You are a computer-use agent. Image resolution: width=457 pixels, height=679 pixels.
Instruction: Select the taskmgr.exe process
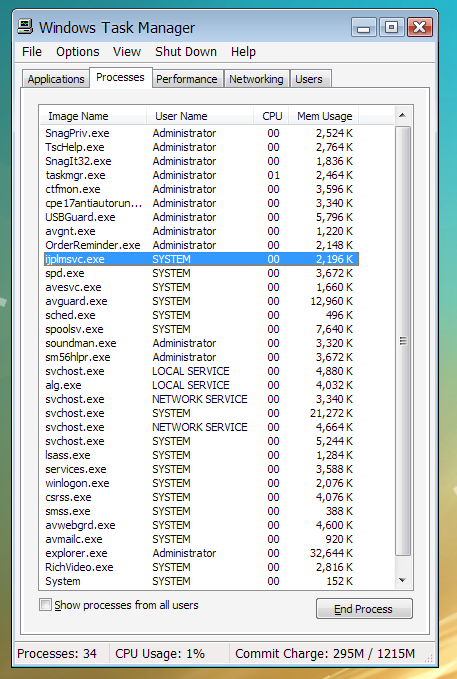(201, 175)
